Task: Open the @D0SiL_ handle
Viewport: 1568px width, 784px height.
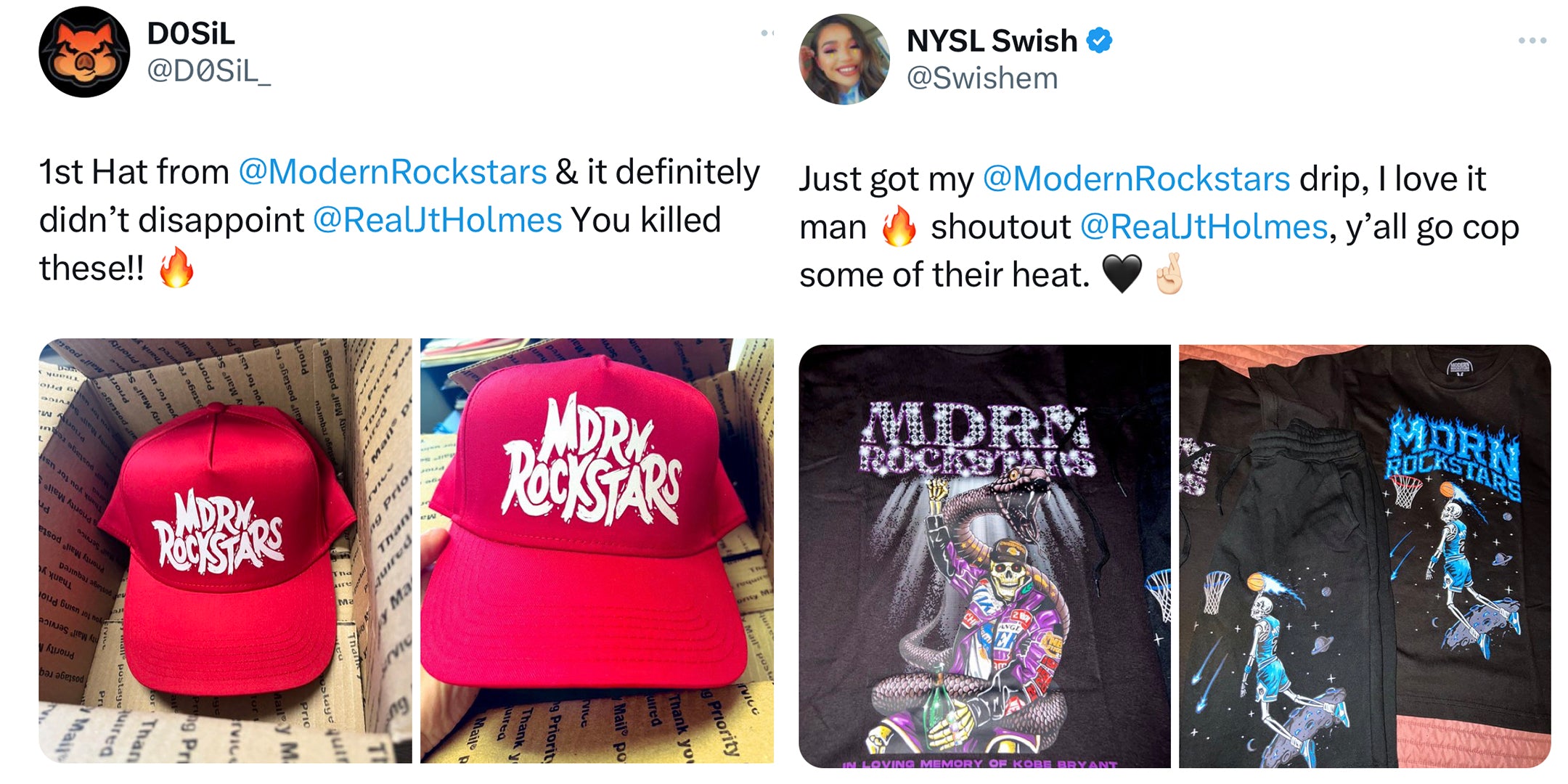Action: tap(209, 71)
